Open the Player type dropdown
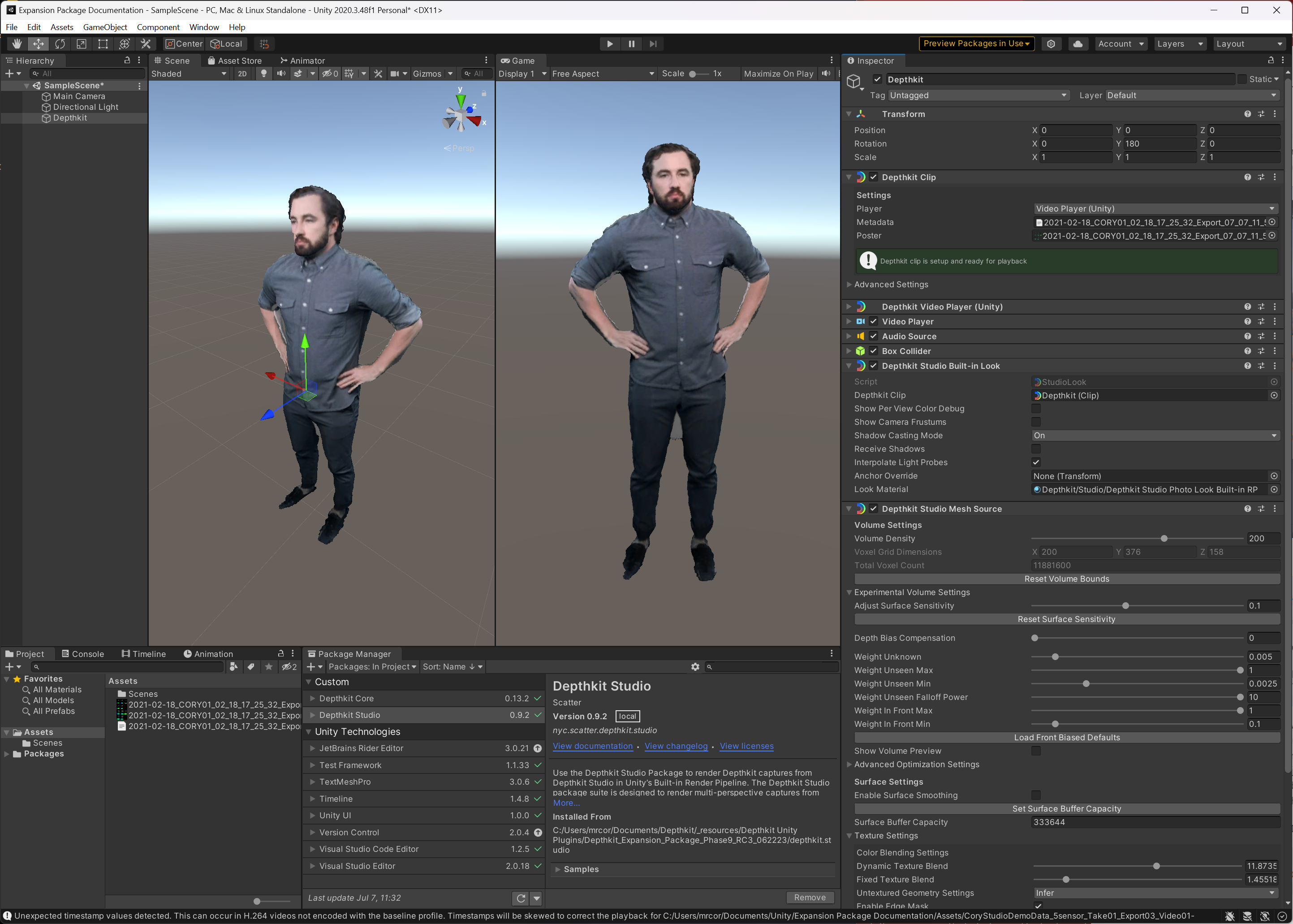This screenshot has width=1293, height=924. (x=1155, y=209)
